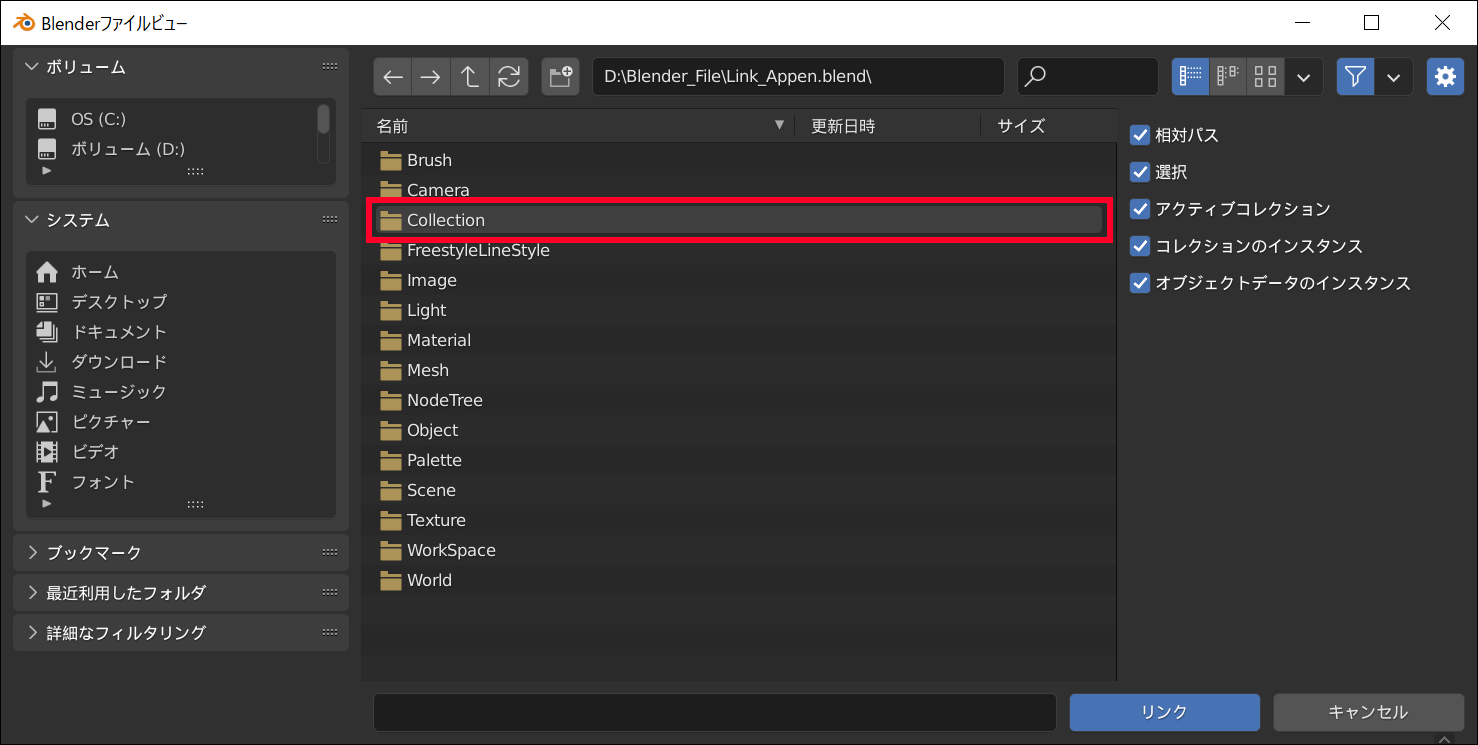
Task: Open the filter settings dropdown arrow
Action: click(1393, 77)
